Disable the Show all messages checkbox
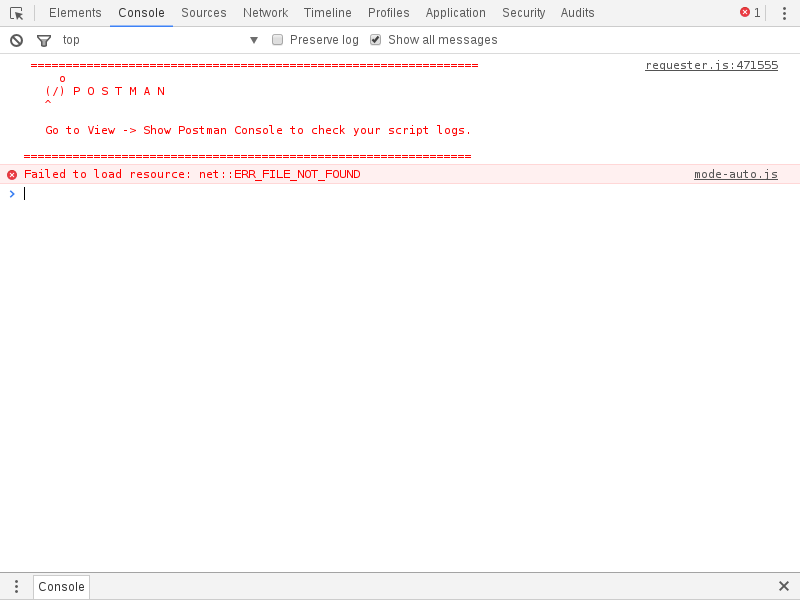This screenshot has width=800, height=600. [375, 39]
